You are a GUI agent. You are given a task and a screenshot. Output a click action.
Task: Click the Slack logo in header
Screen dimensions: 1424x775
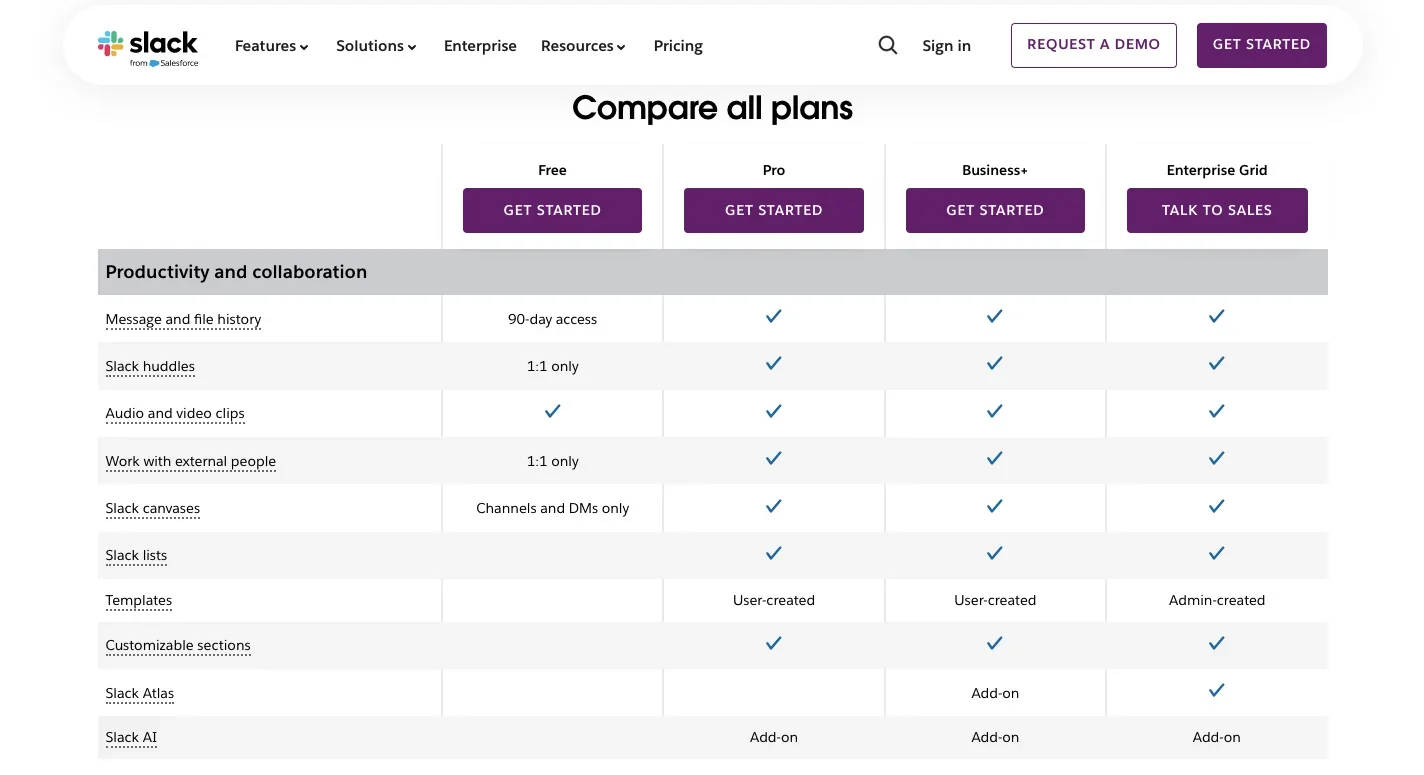point(148,47)
